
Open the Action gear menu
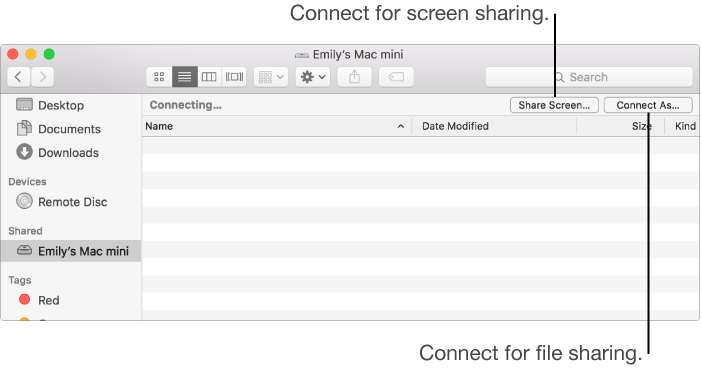(x=312, y=77)
